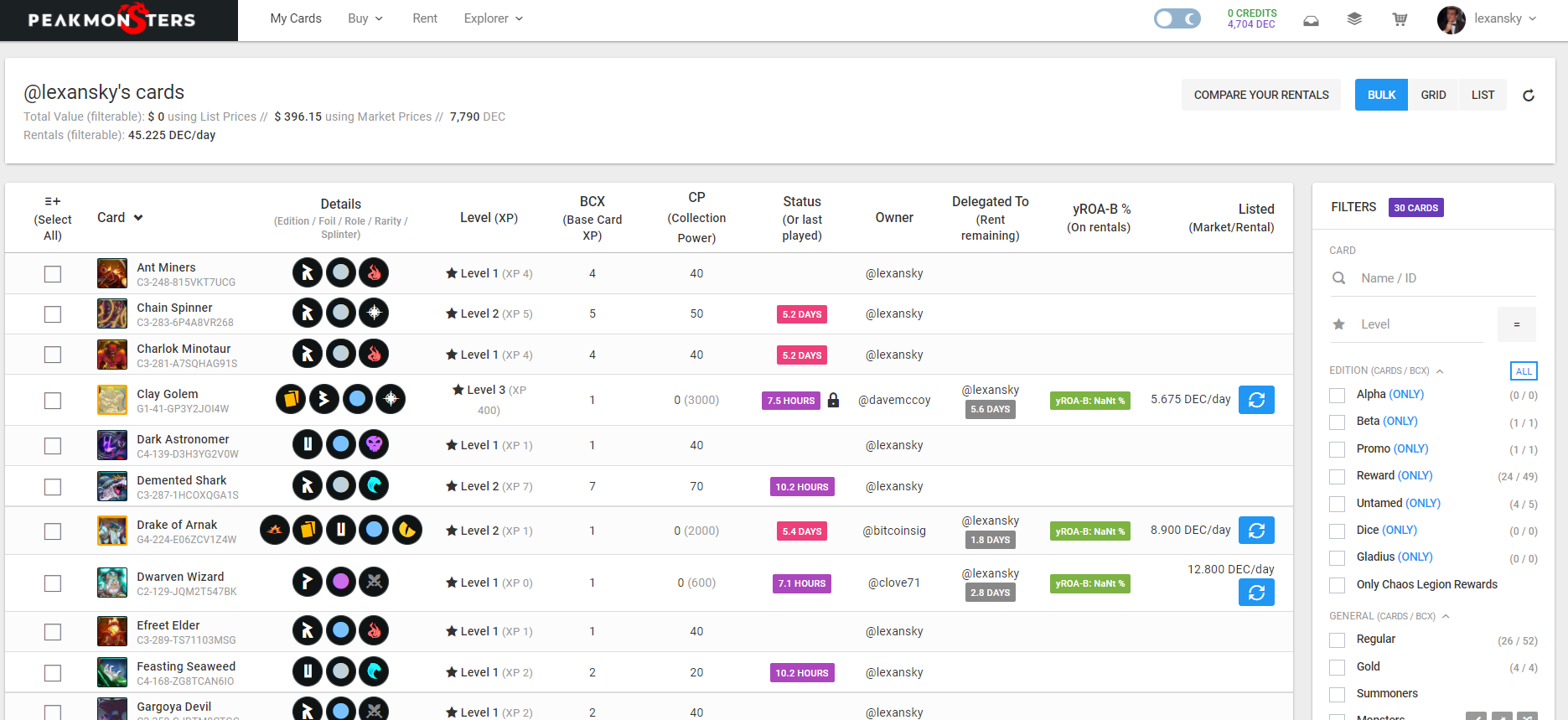
Task: Switch to Bulk view
Action: click(x=1381, y=95)
